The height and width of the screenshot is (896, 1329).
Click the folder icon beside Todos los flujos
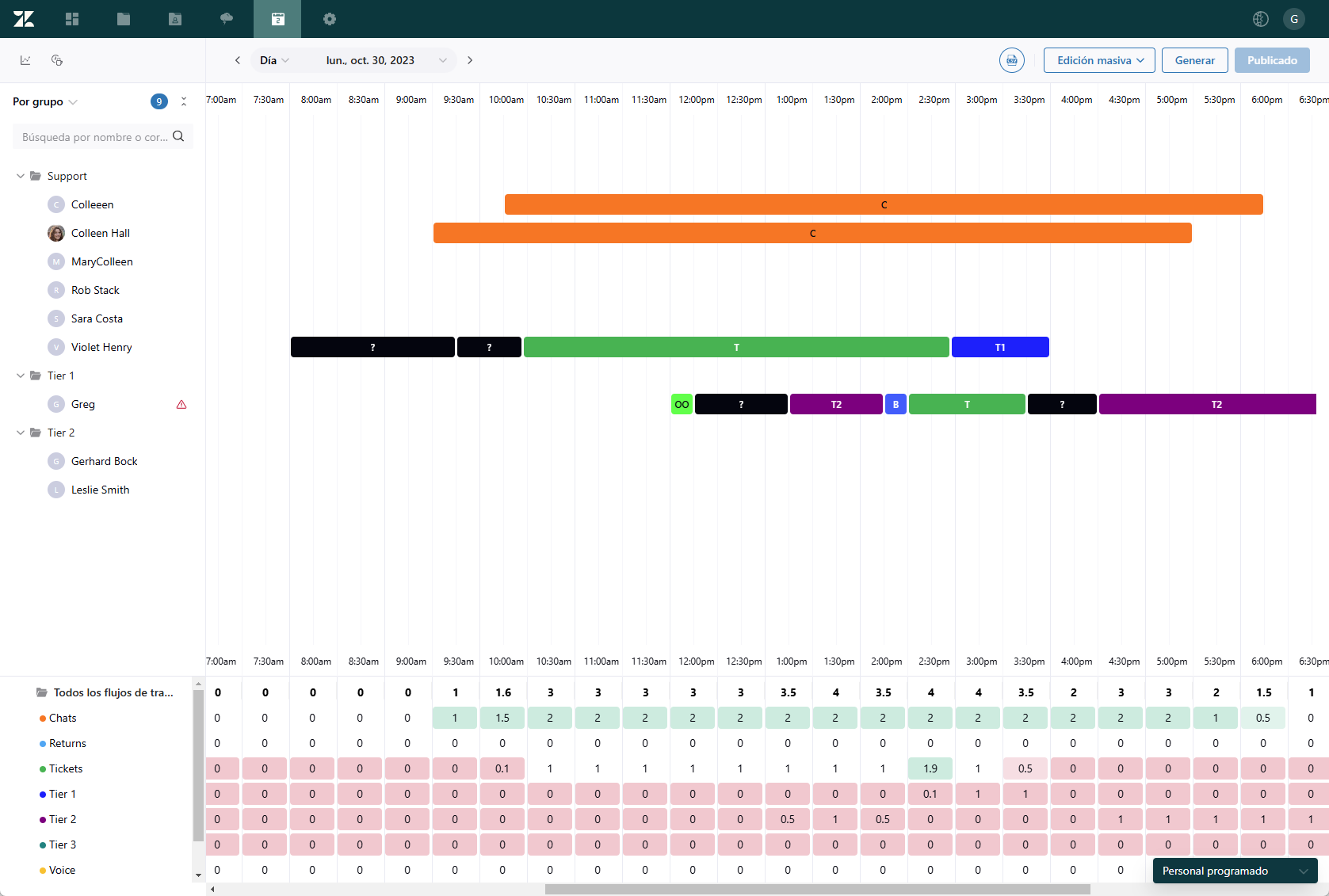[x=41, y=692]
